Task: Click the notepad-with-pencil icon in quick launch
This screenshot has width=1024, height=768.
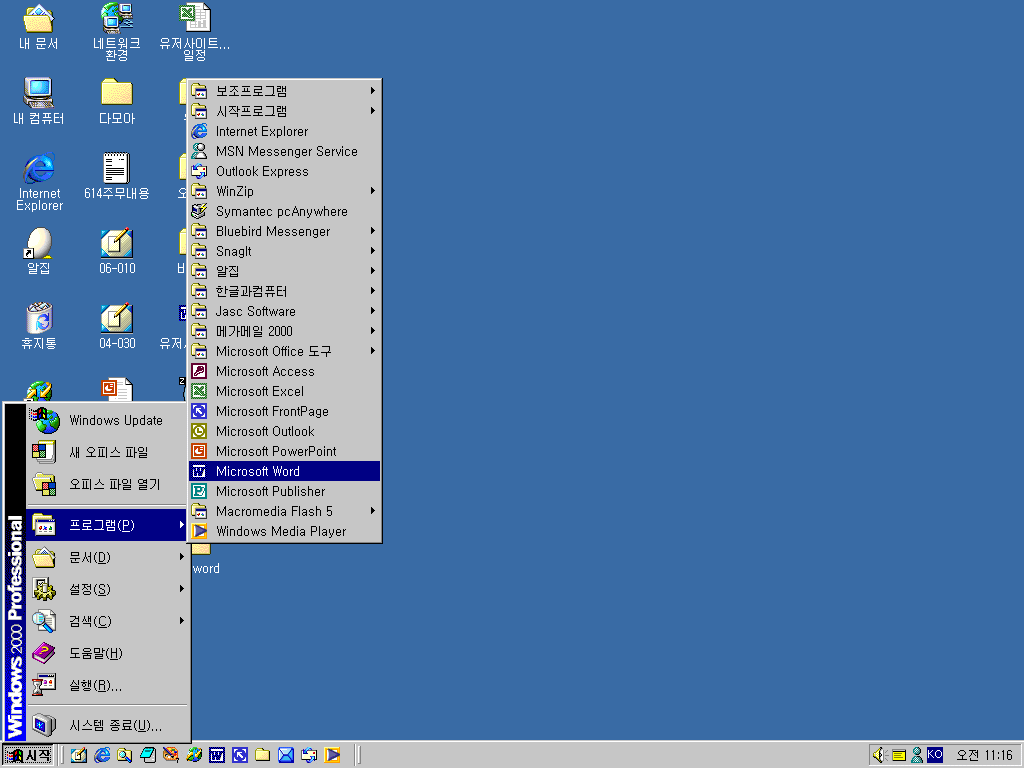Action: [x=79, y=755]
